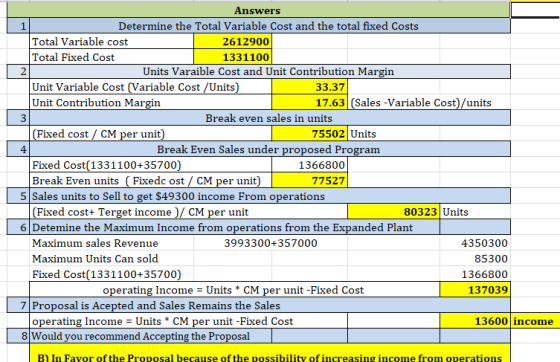Click the 'Units' label after 80323

[x=455, y=212]
